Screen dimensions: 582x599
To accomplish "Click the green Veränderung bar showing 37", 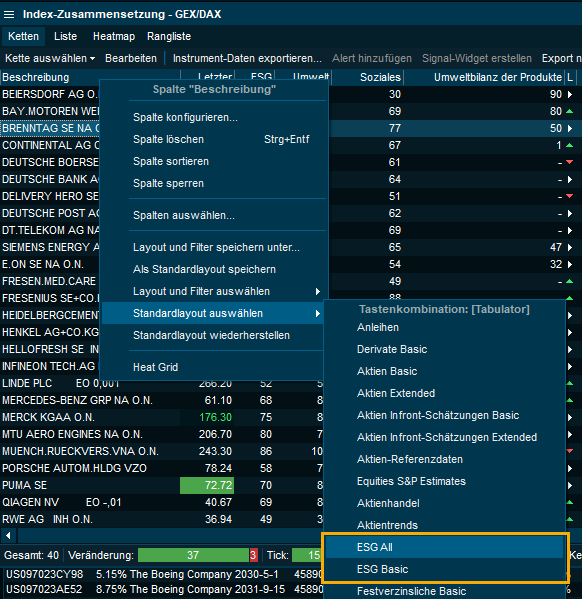I will pyautogui.click(x=193, y=555).
